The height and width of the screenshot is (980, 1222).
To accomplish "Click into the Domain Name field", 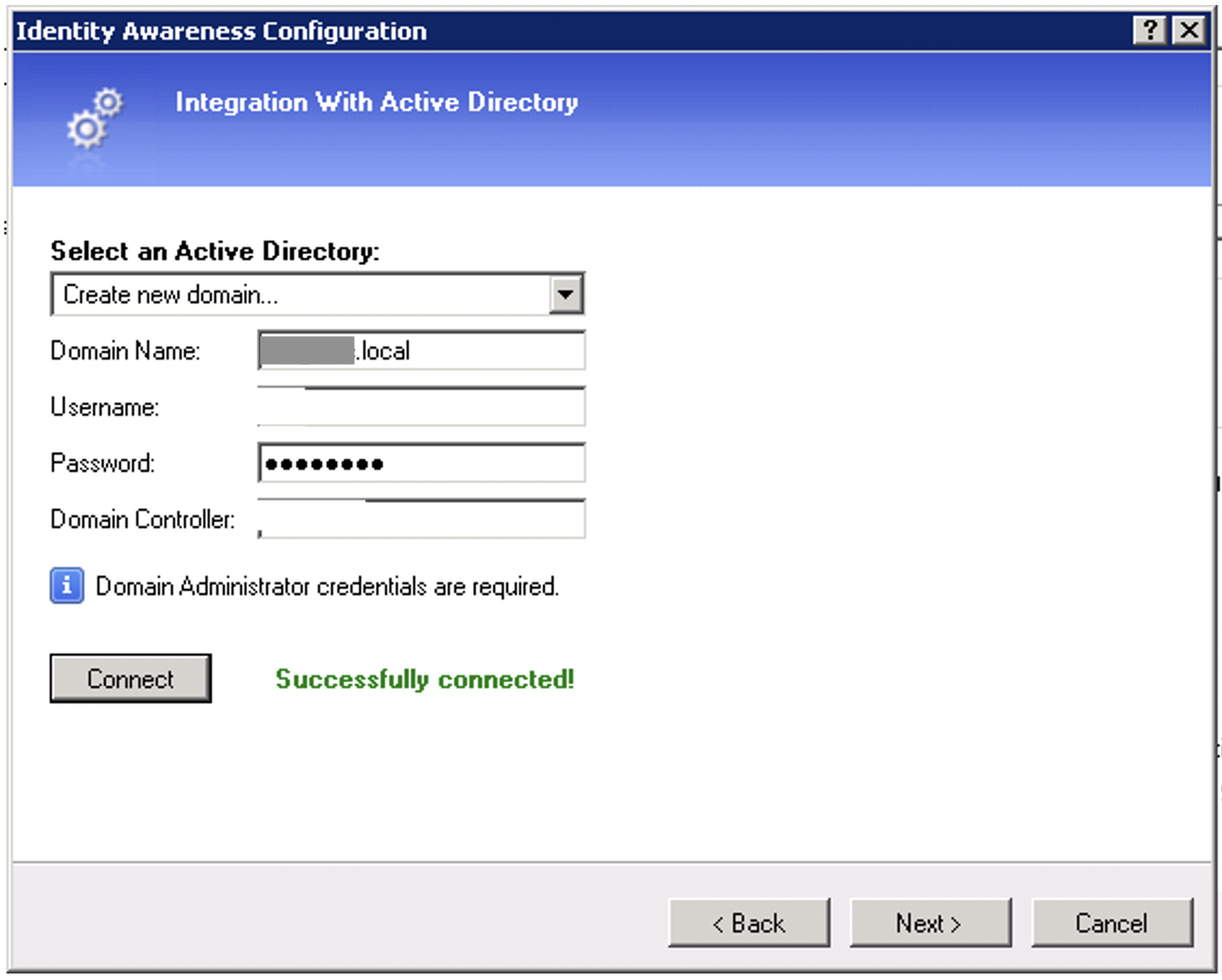I will pyautogui.click(x=421, y=350).
